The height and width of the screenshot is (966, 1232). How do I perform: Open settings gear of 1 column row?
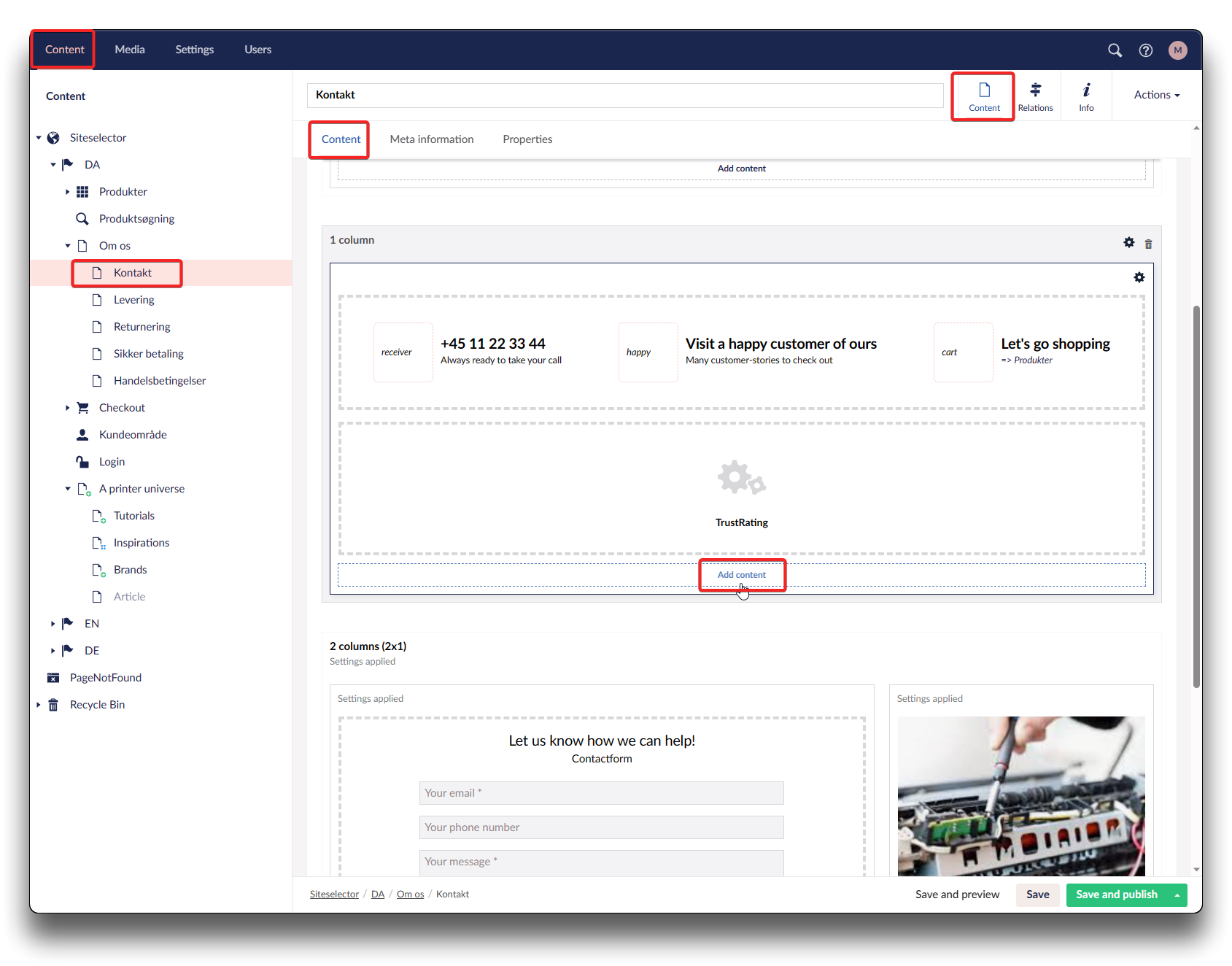point(1128,242)
